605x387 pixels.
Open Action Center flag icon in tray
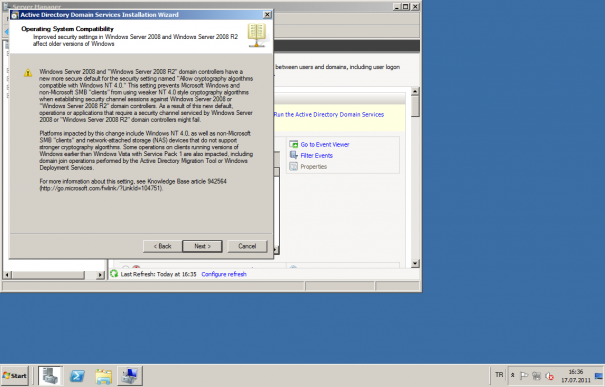click(524, 375)
